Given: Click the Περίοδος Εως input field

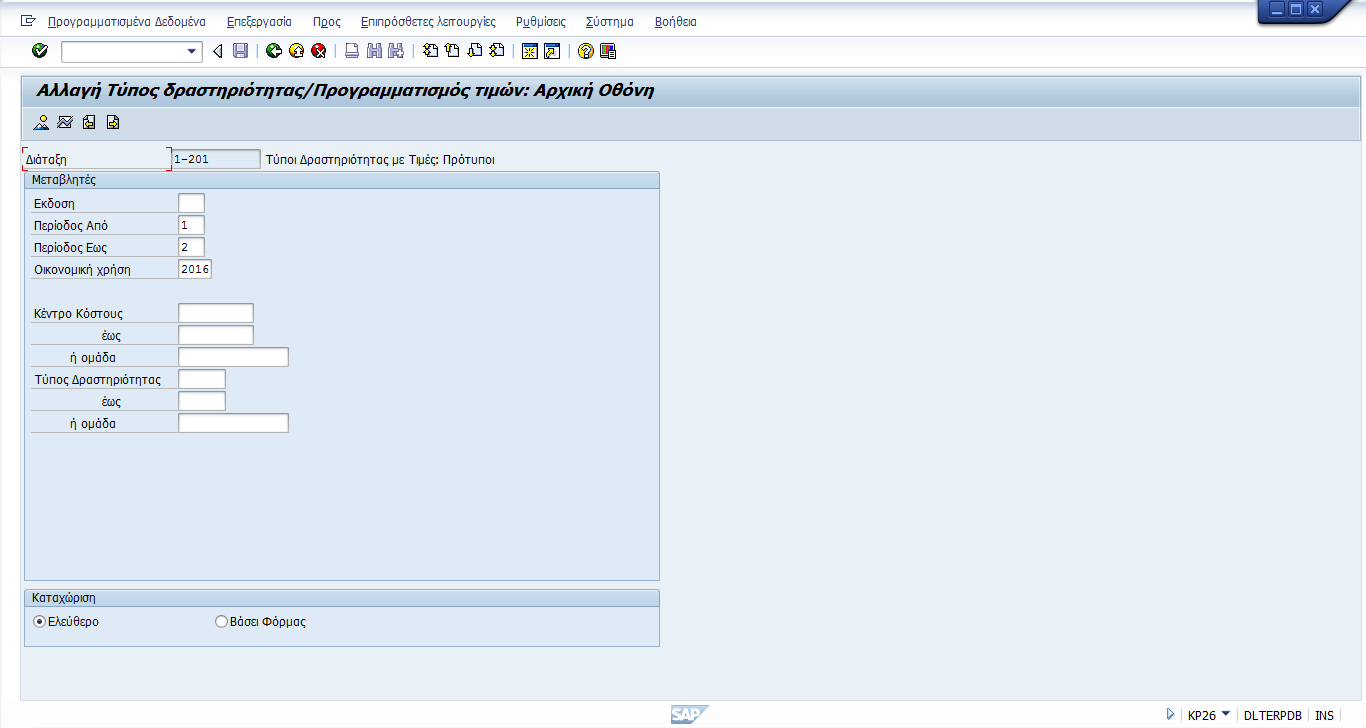Looking at the screenshot, I should [x=191, y=247].
